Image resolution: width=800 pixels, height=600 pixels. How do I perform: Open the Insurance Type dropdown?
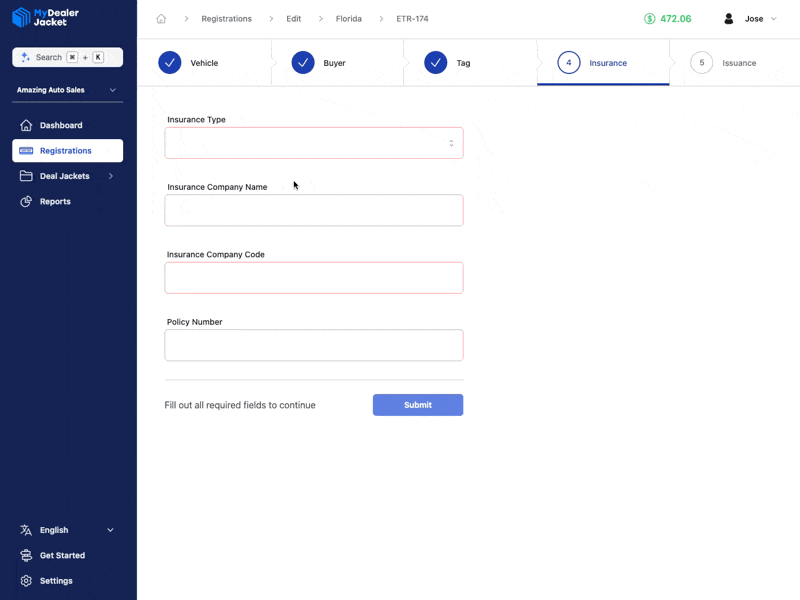point(313,143)
